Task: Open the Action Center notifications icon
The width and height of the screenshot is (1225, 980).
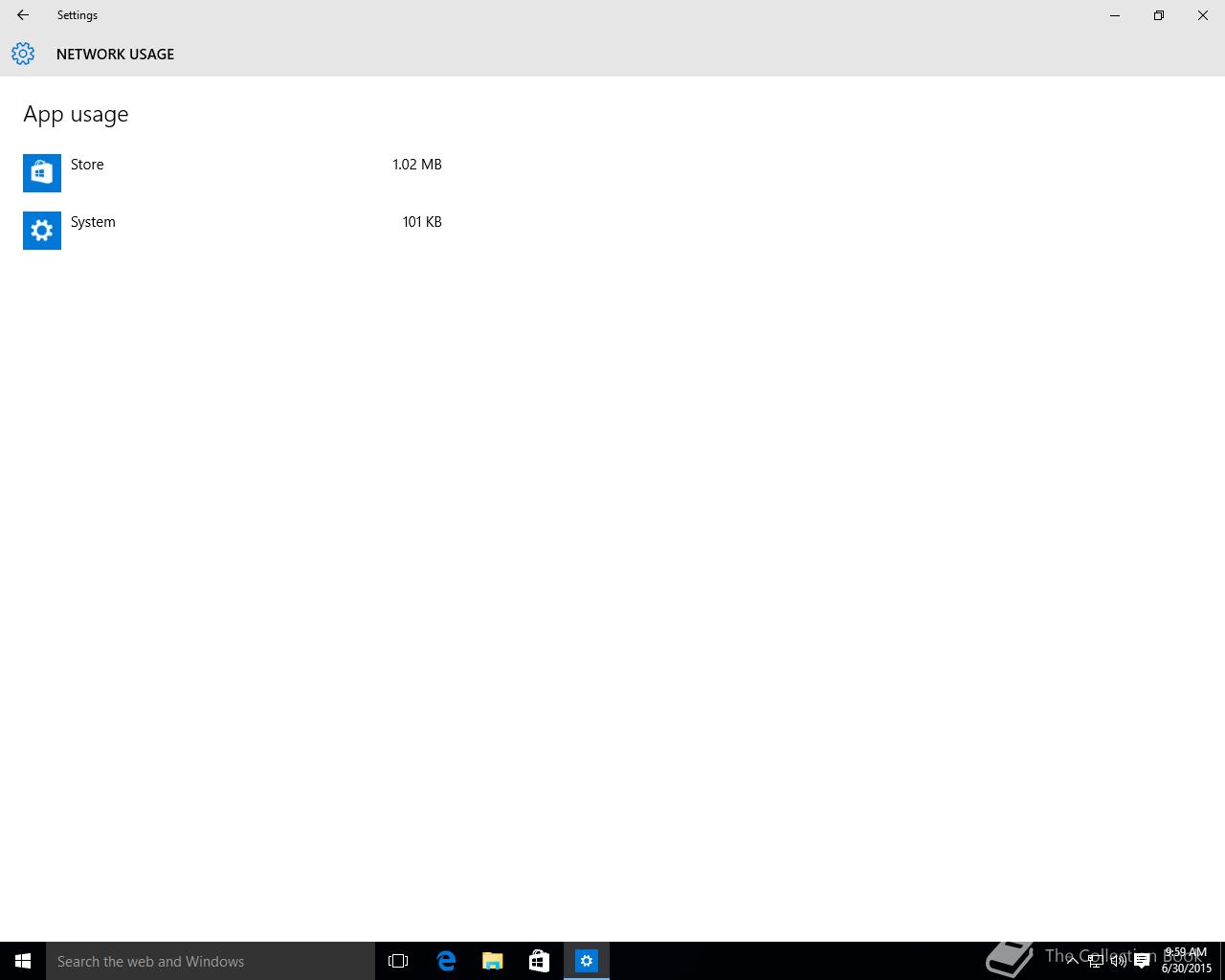Action: pos(1142,961)
